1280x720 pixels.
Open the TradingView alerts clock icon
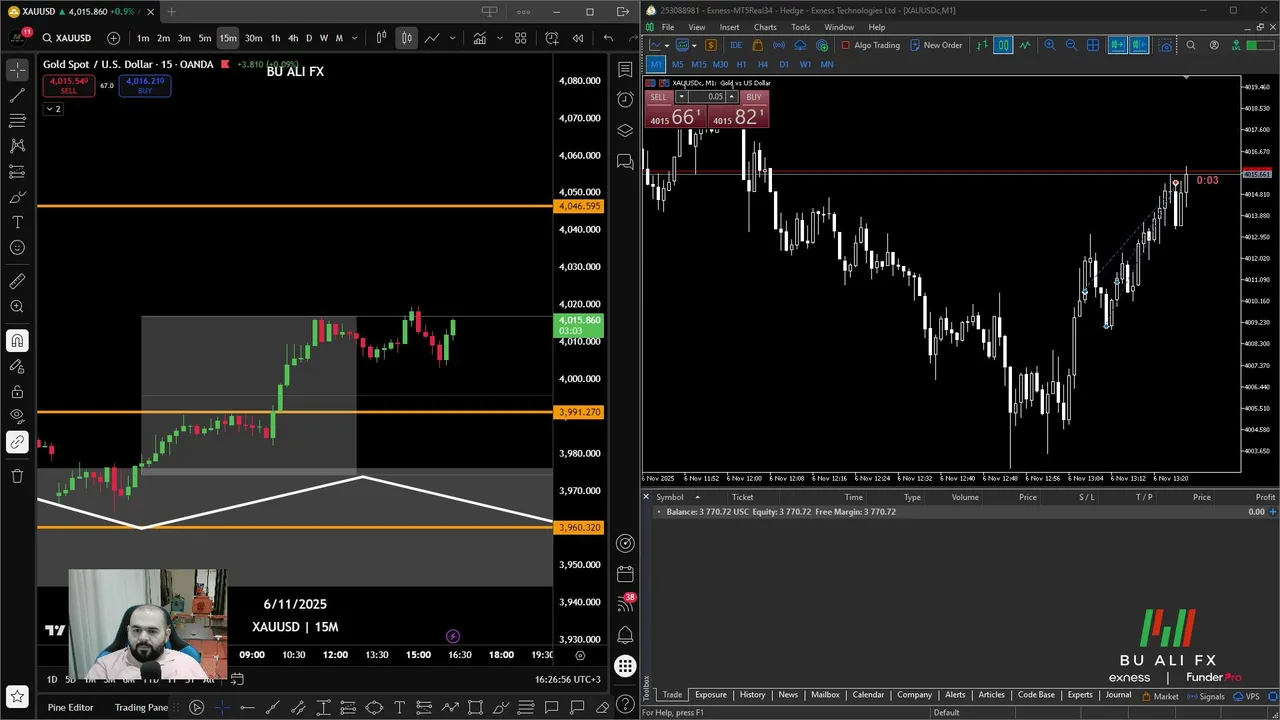(625, 100)
